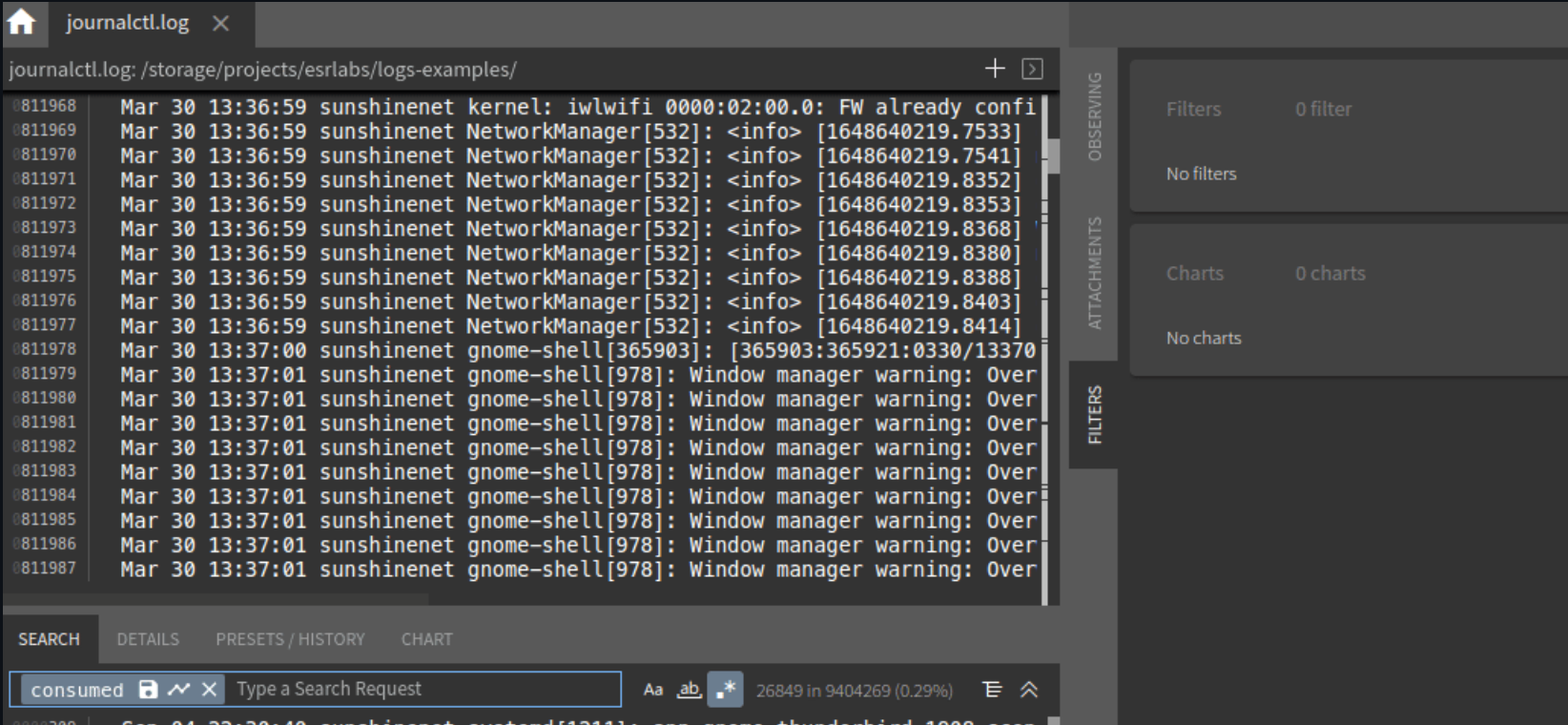Open the Attachments sidebar tab
The height and width of the screenshot is (725, 1568).
pyautogui.click(x=1094, y=273)
